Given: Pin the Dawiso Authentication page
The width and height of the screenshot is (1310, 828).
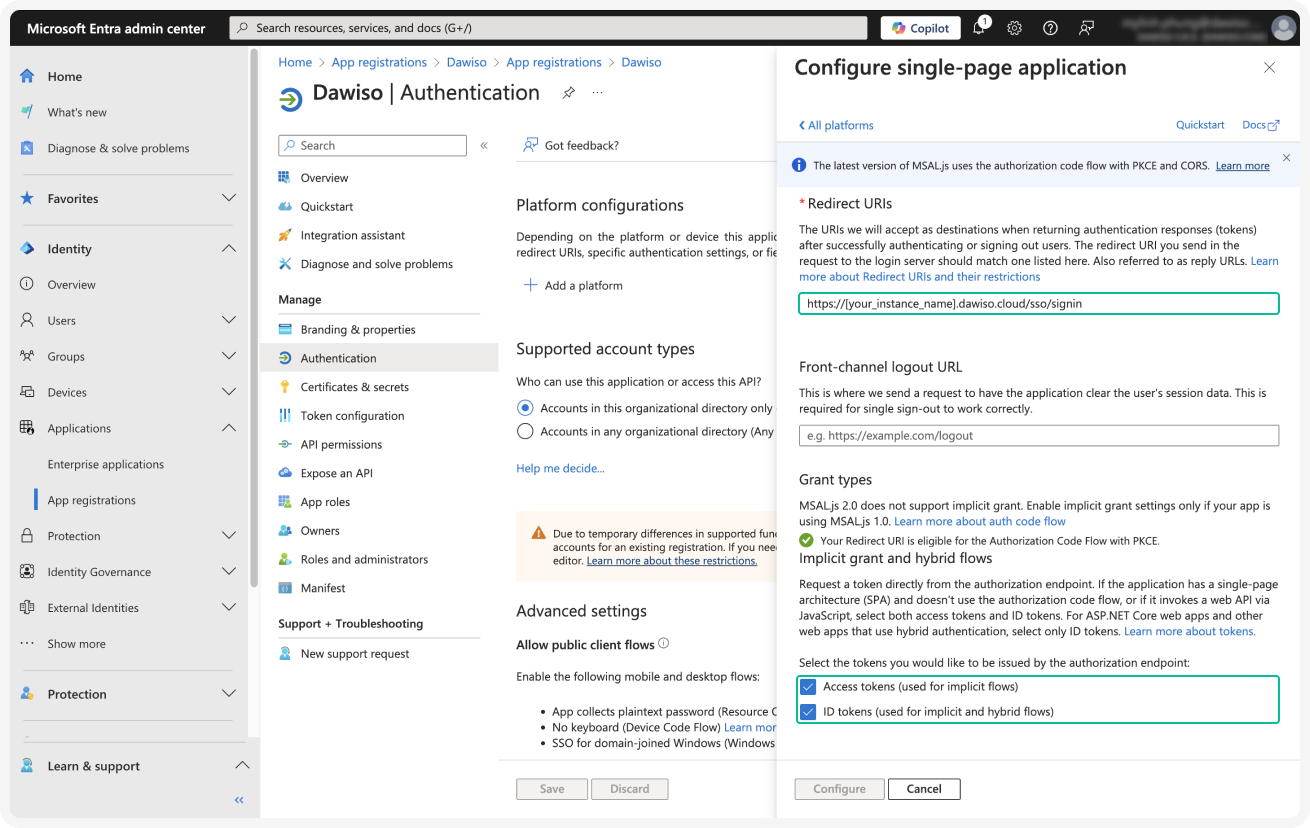Looking at the screenshot, I should click(x=568, y=93).
